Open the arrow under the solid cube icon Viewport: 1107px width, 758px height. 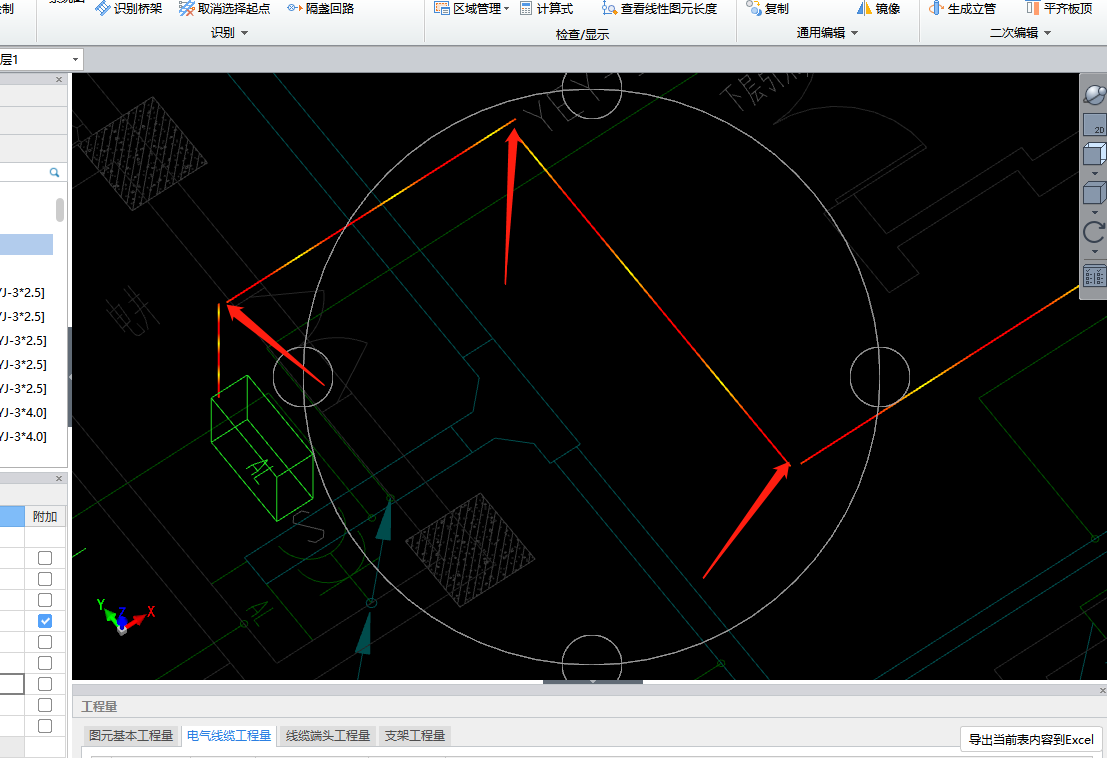[1095, 212]
